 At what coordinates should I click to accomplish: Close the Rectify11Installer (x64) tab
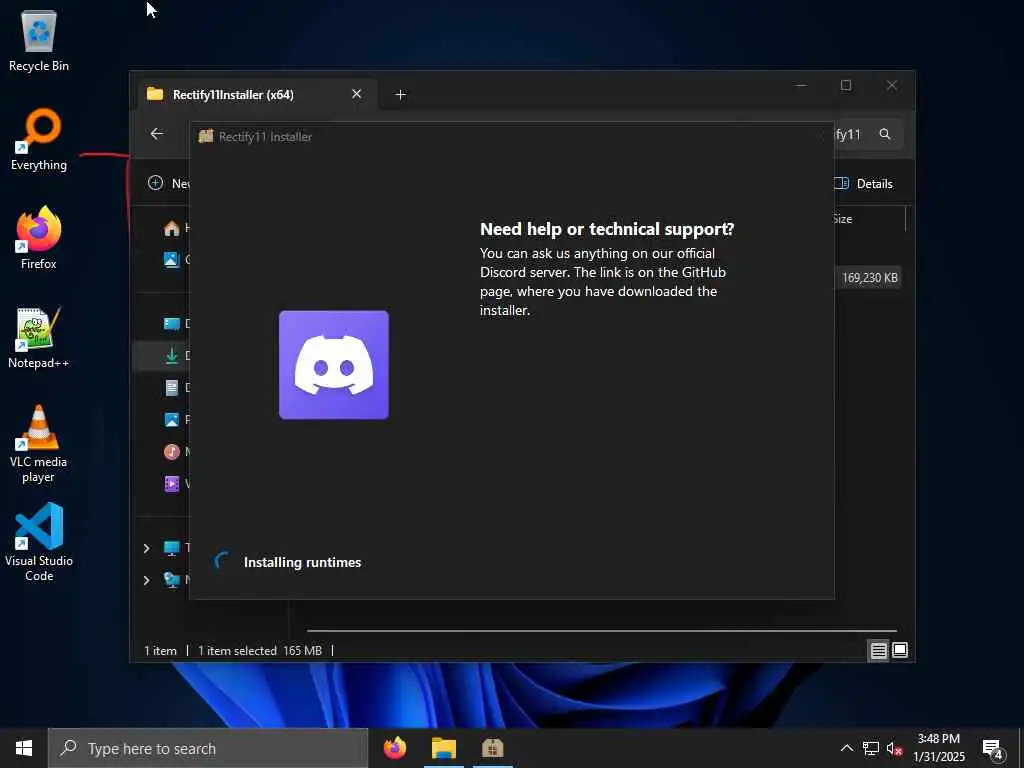[x=357, y=94]
